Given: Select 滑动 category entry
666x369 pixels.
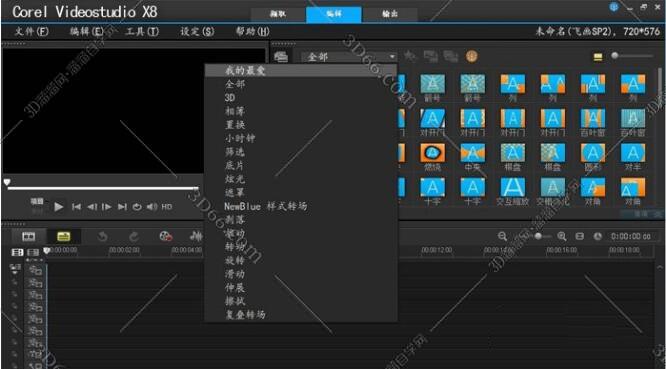Looking at the screenshot, I should point(235,274).
